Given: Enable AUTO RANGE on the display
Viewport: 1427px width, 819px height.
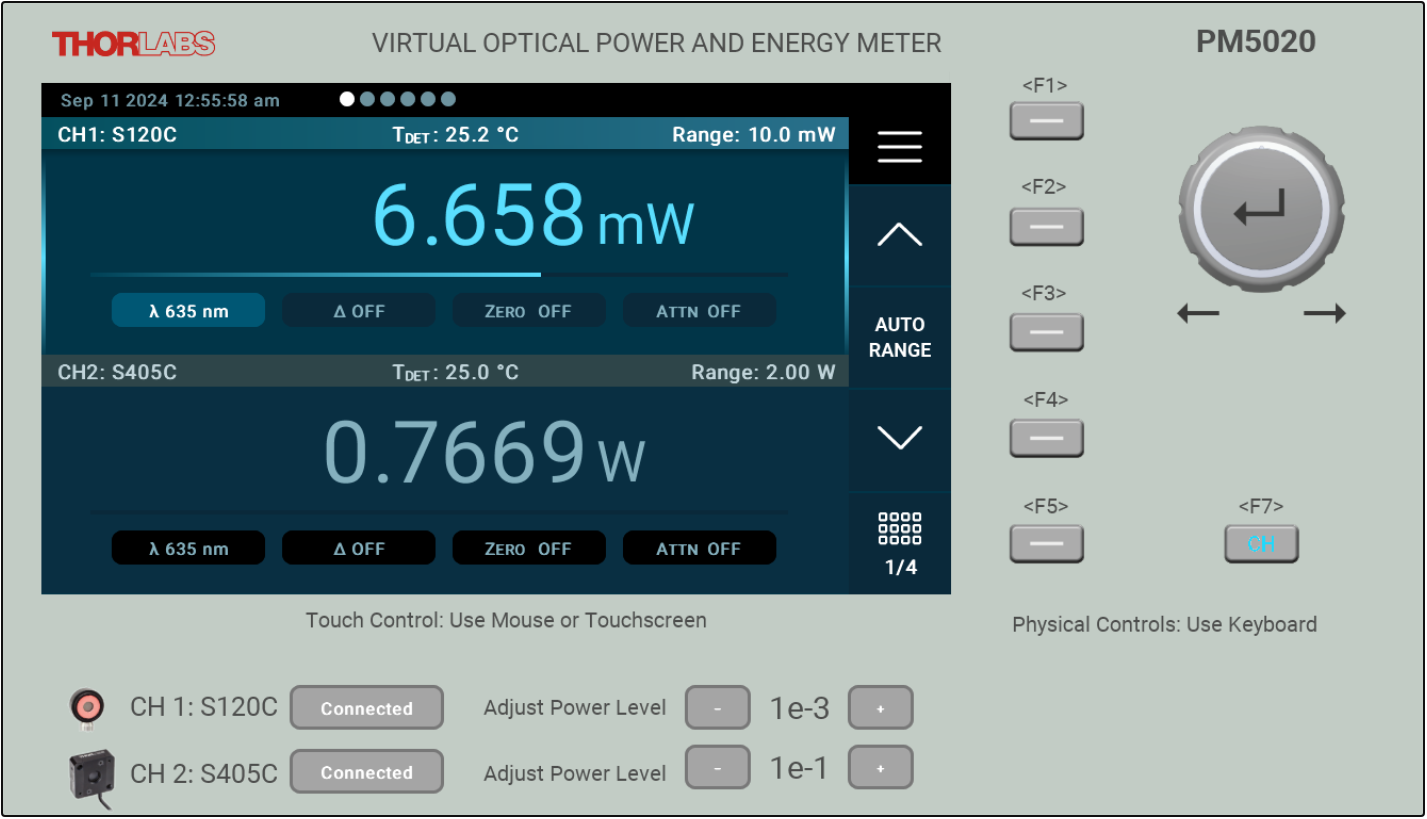Looking at the screenshot, I should pyautogui.click(x=899, y=337).
